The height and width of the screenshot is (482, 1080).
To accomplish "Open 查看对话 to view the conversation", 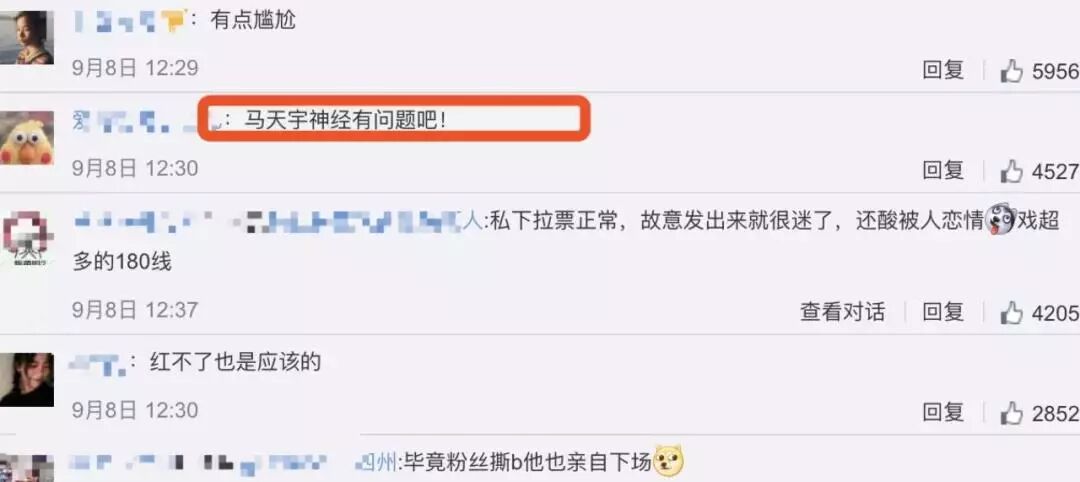I will (842, 313).
